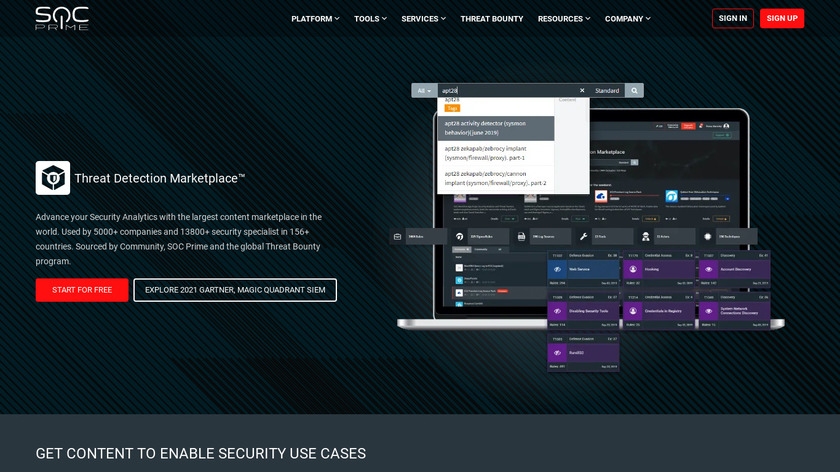Viewport: 840px width, 472px height.
Task: Click the user avatar icon in laptop screen
Action: [x=726, y=126]
